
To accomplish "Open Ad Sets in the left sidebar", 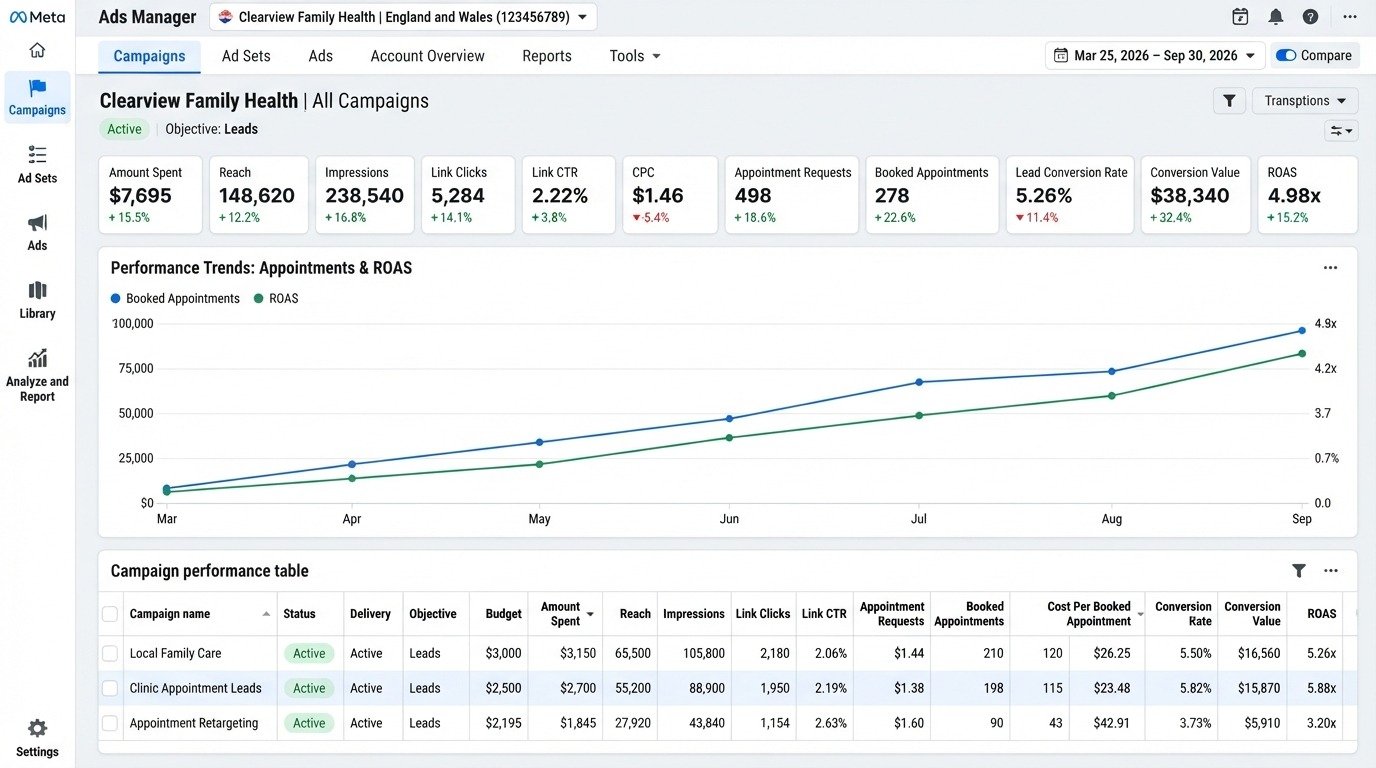I will pyautogui.click(x=37, y=165).
